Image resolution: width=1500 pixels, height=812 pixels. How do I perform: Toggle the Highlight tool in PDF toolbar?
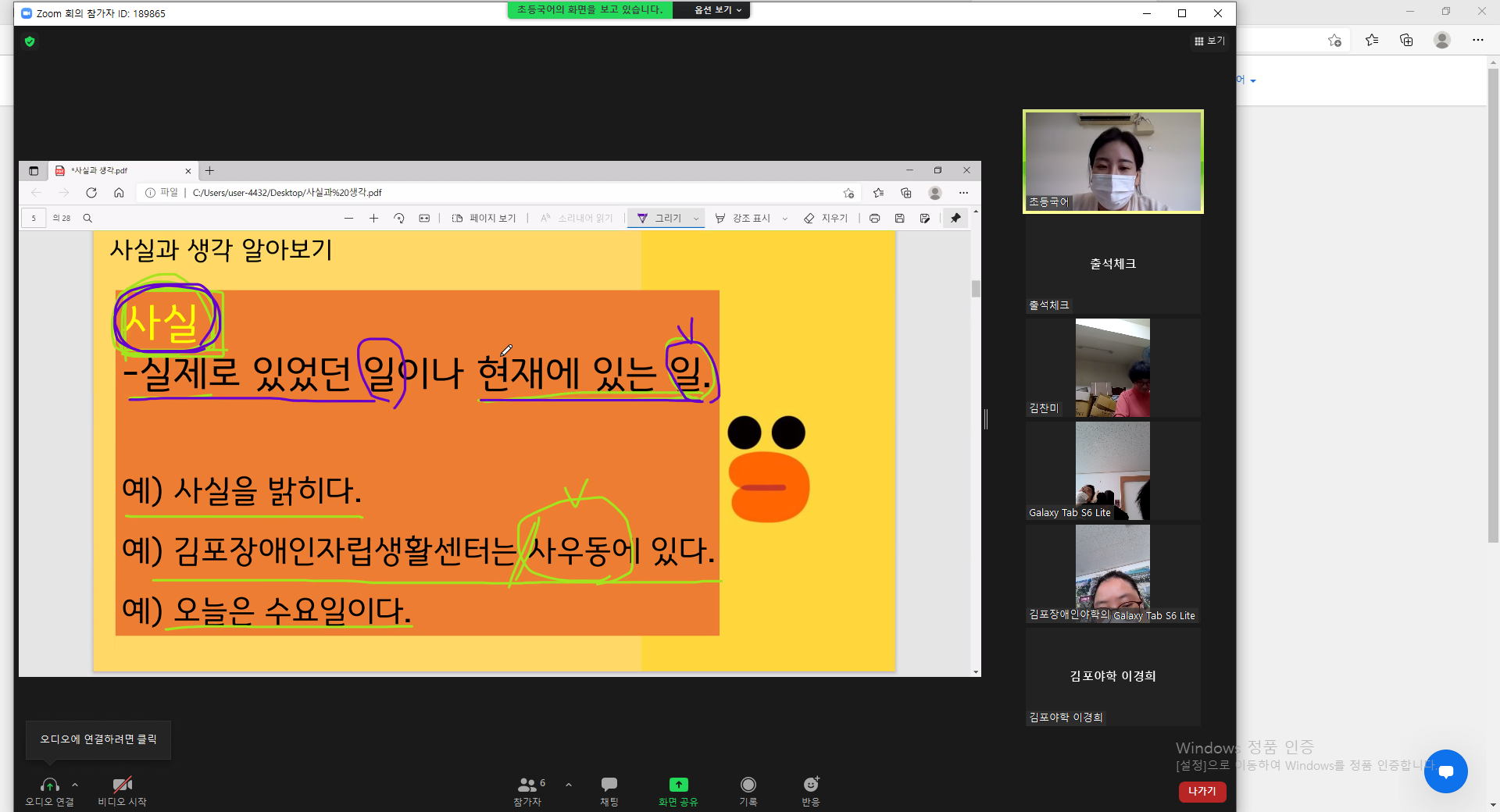[x=742, y=219]
